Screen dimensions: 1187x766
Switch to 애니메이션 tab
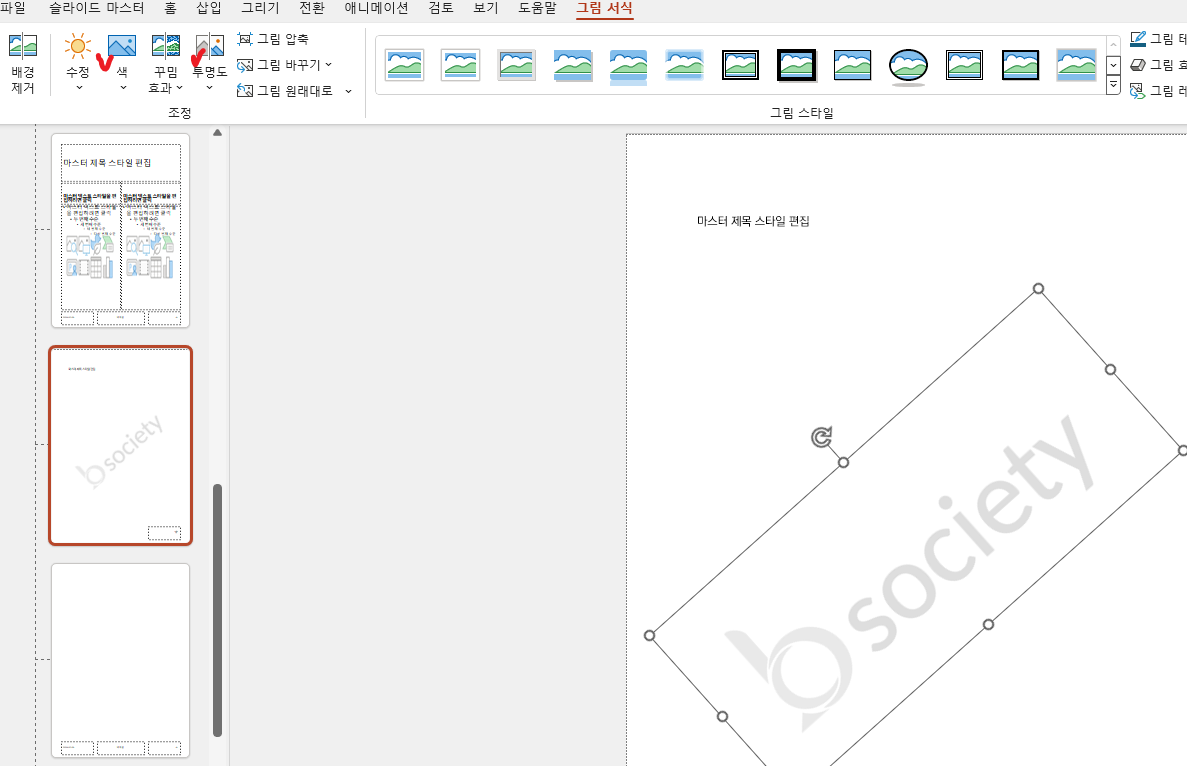click(x=376, y=8)
